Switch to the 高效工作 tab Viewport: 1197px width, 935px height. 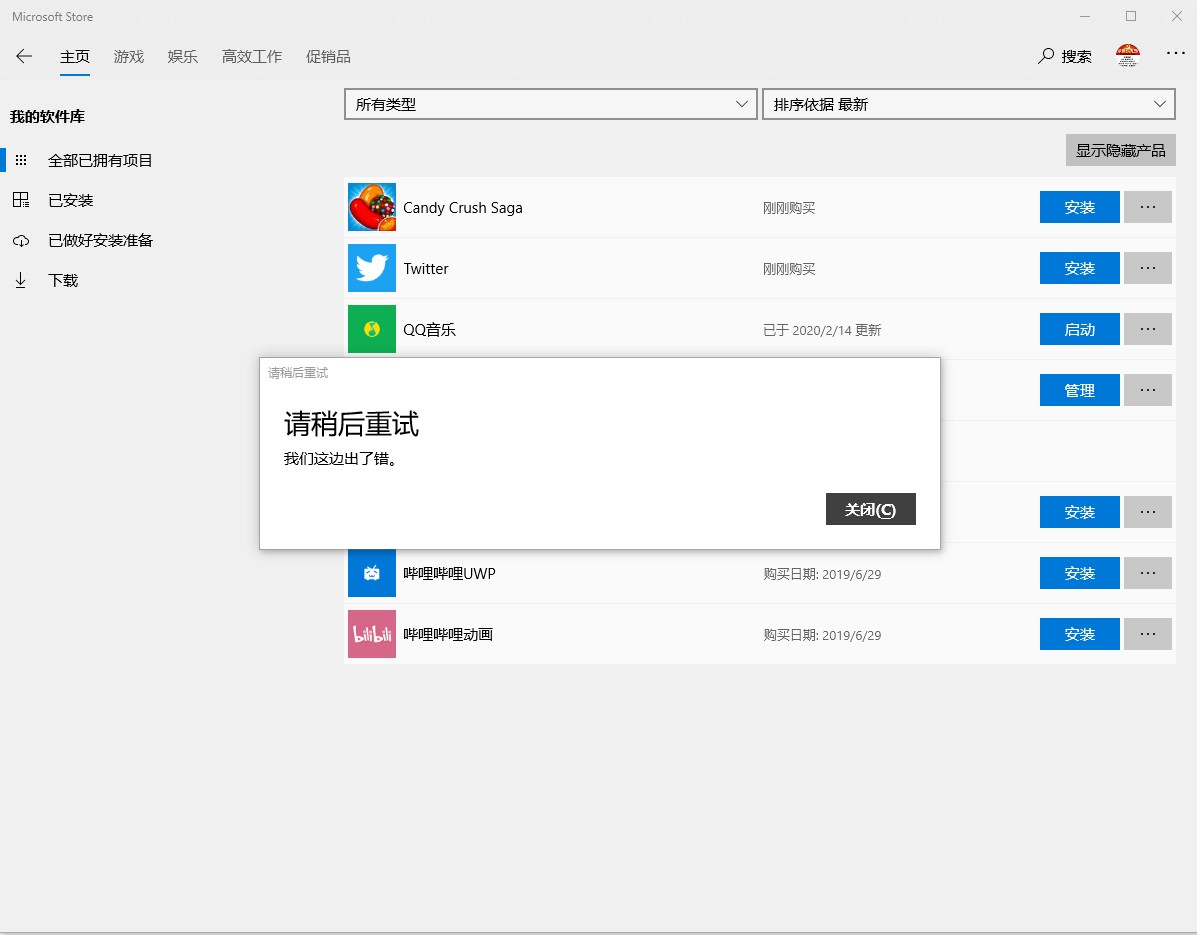(x=252, y=56)
